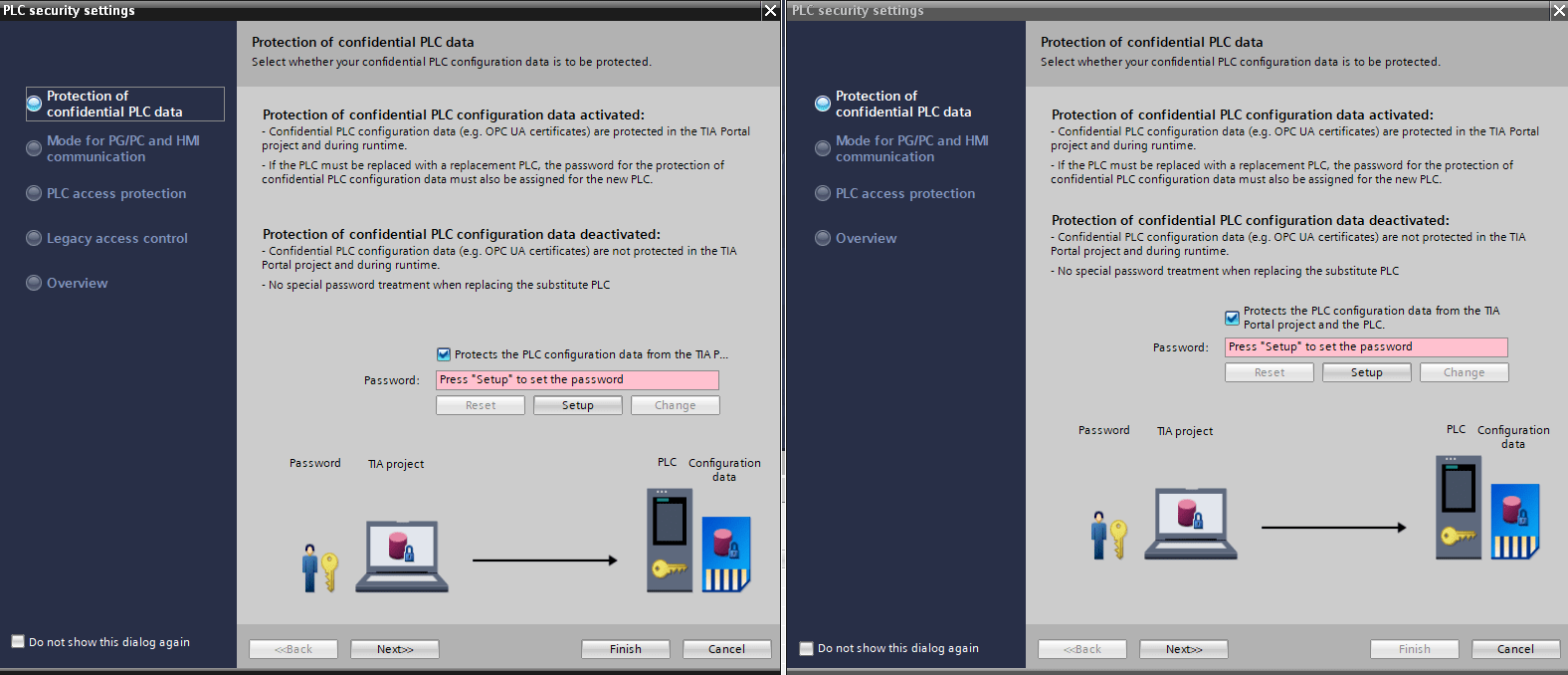Open 'PLC access protection' step in right dialog
The height and width of the screenshot is (675, 1568).
[904, 193]
